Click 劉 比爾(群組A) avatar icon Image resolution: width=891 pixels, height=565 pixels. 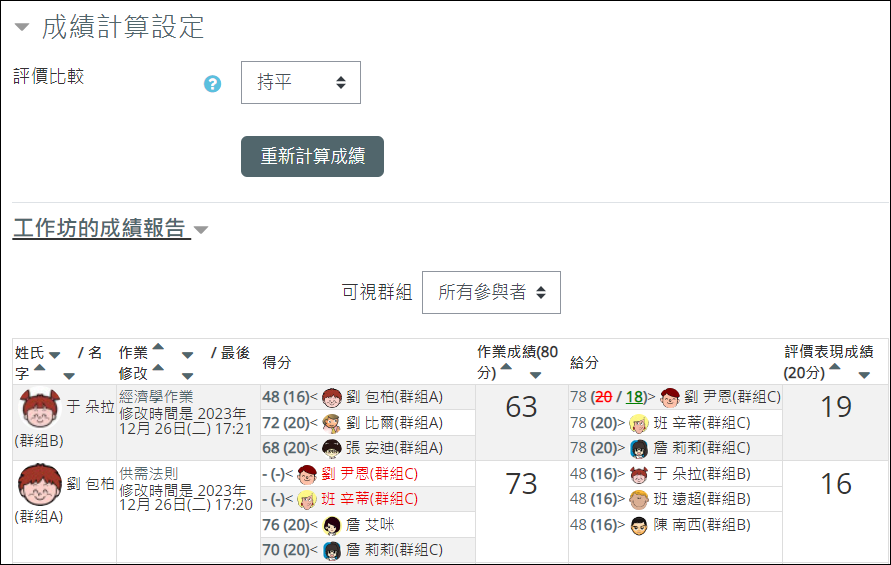point(332,423)
